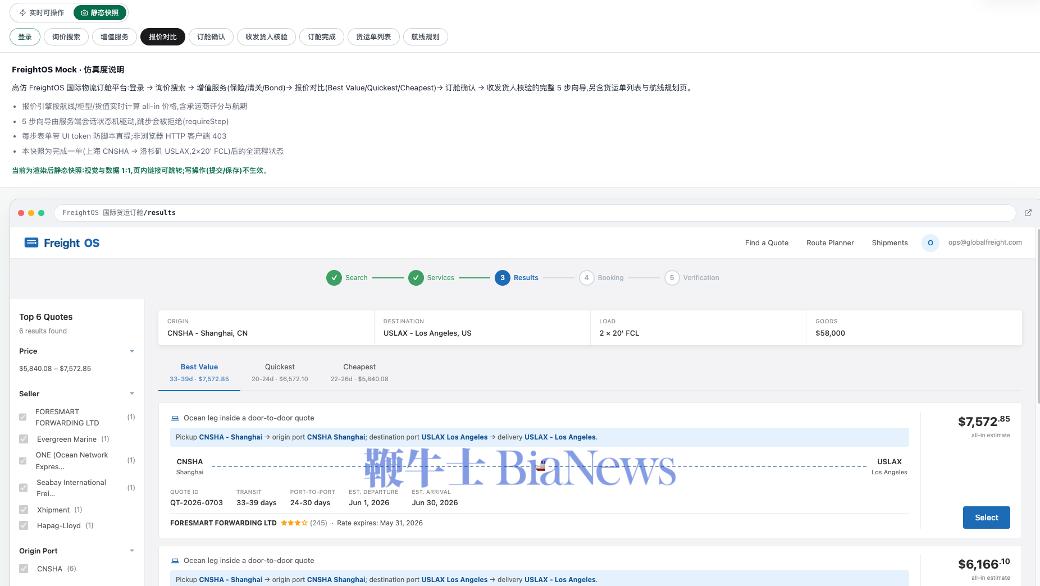This screenshot has width=1040, height=586.
Task: Collapse the Price filter section
Action: (132, 351)
